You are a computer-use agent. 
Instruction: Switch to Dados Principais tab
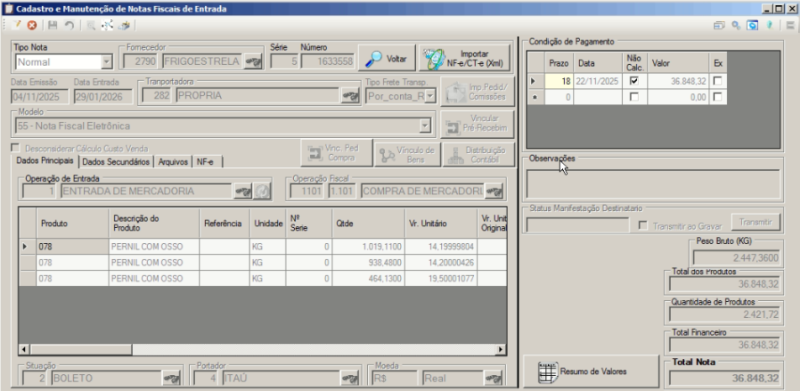tap(45, 161)
